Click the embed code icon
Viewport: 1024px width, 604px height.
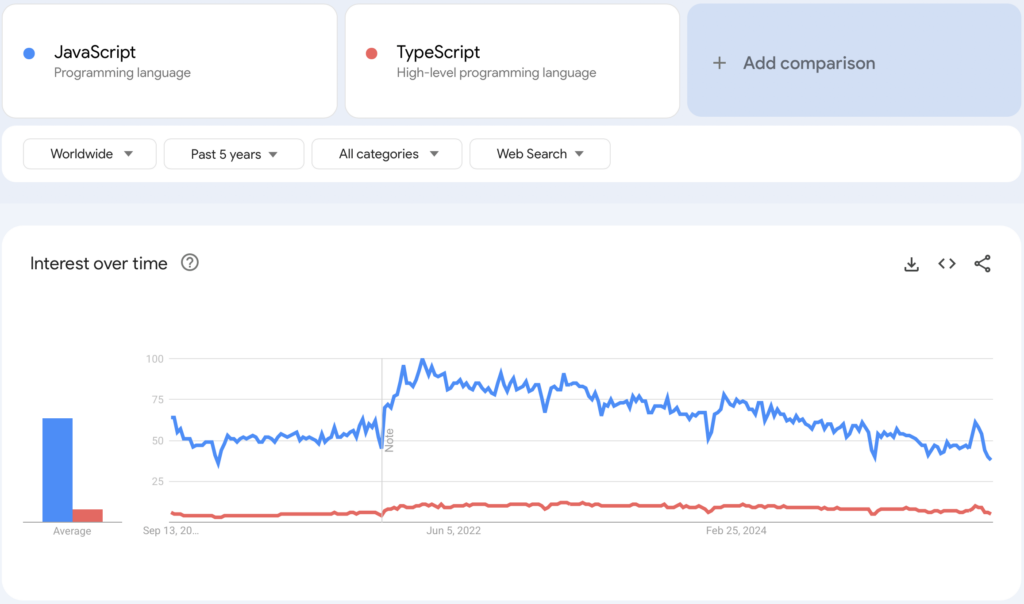tap(947, 264)
